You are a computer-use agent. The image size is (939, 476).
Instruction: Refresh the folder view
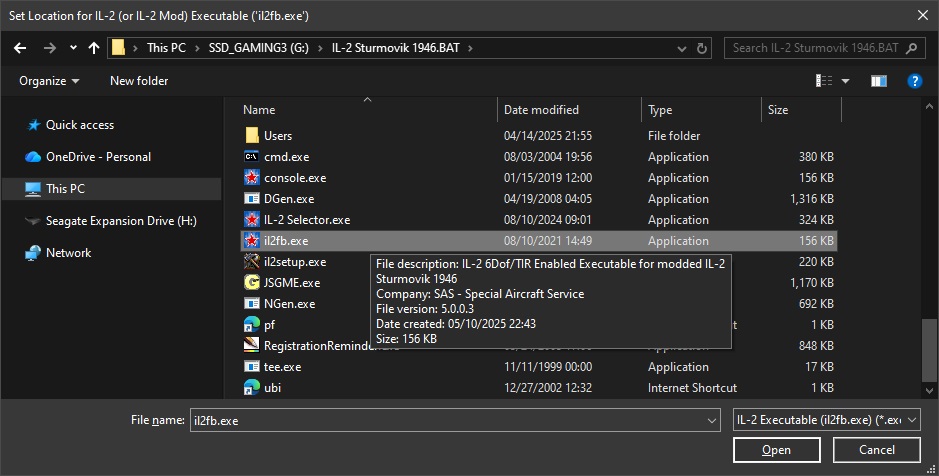[702, 48]
